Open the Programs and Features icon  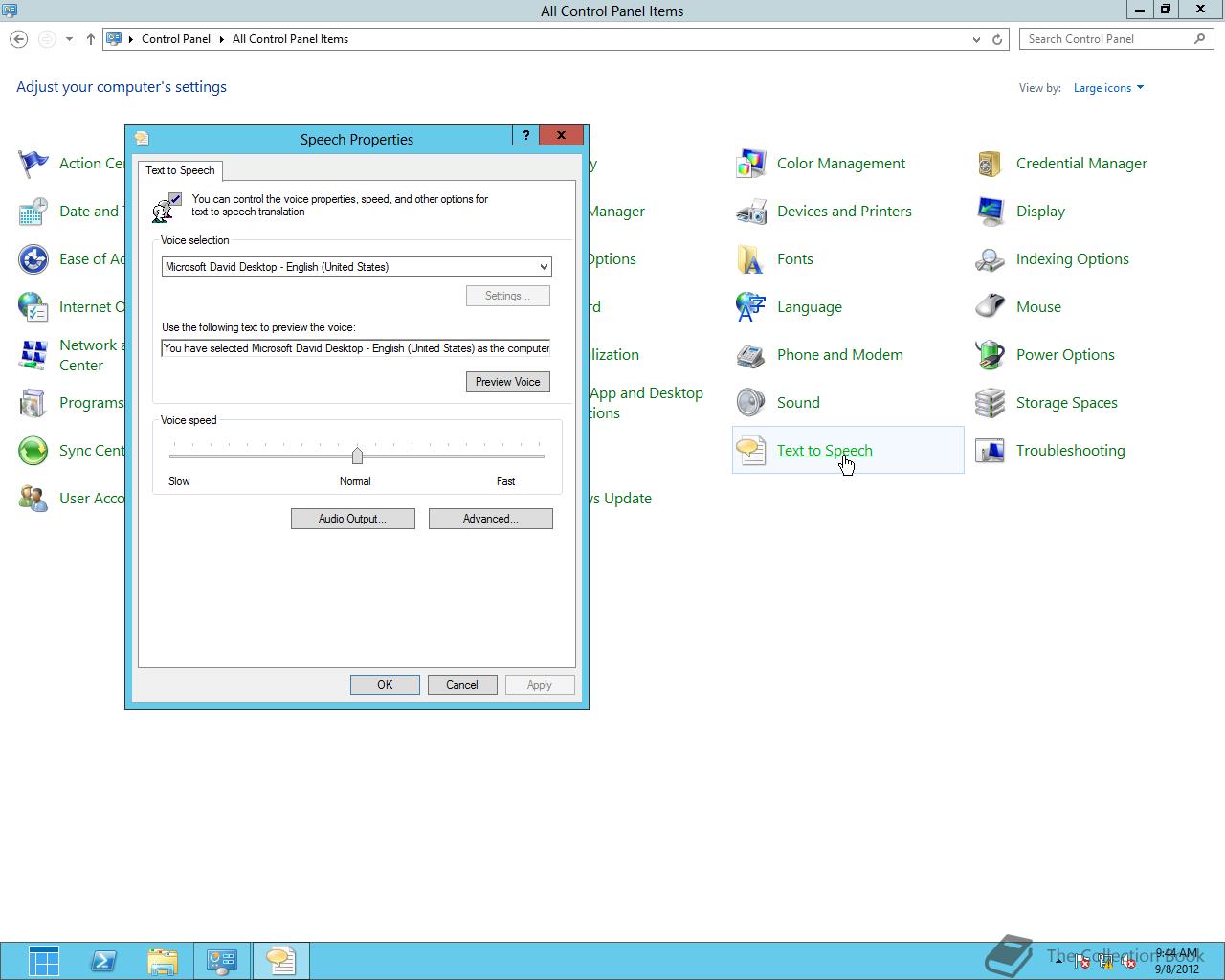33,403
